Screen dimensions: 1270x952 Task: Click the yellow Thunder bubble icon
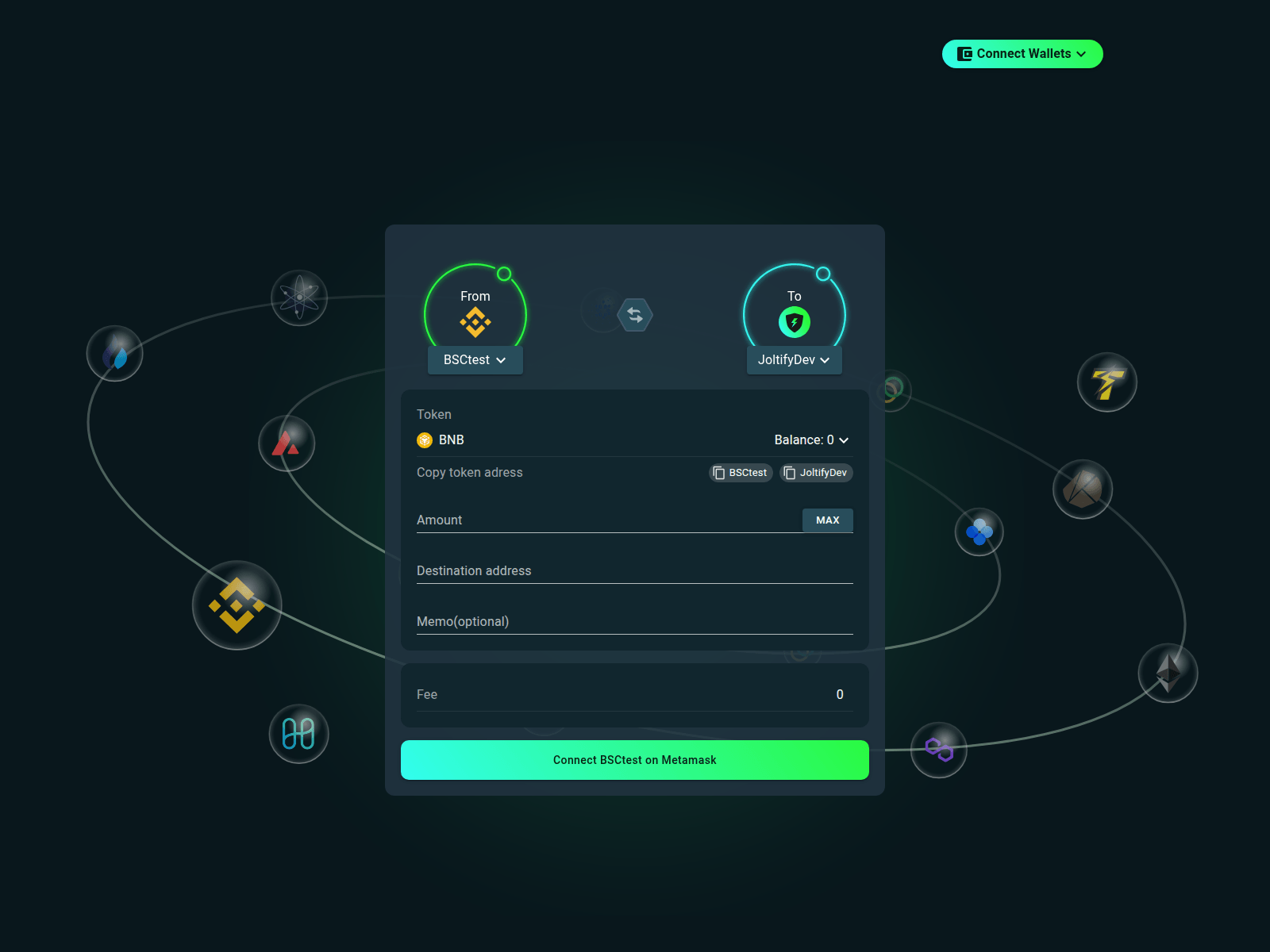click(1106, 382)
